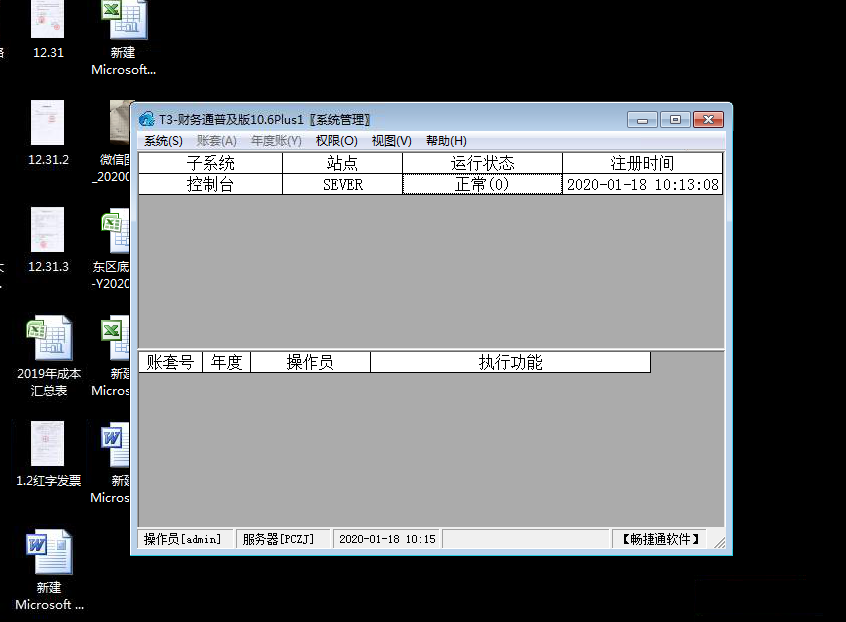Click the 年度 column header
The height and width of the screenshot is (622, 846).
pos(227,362)
